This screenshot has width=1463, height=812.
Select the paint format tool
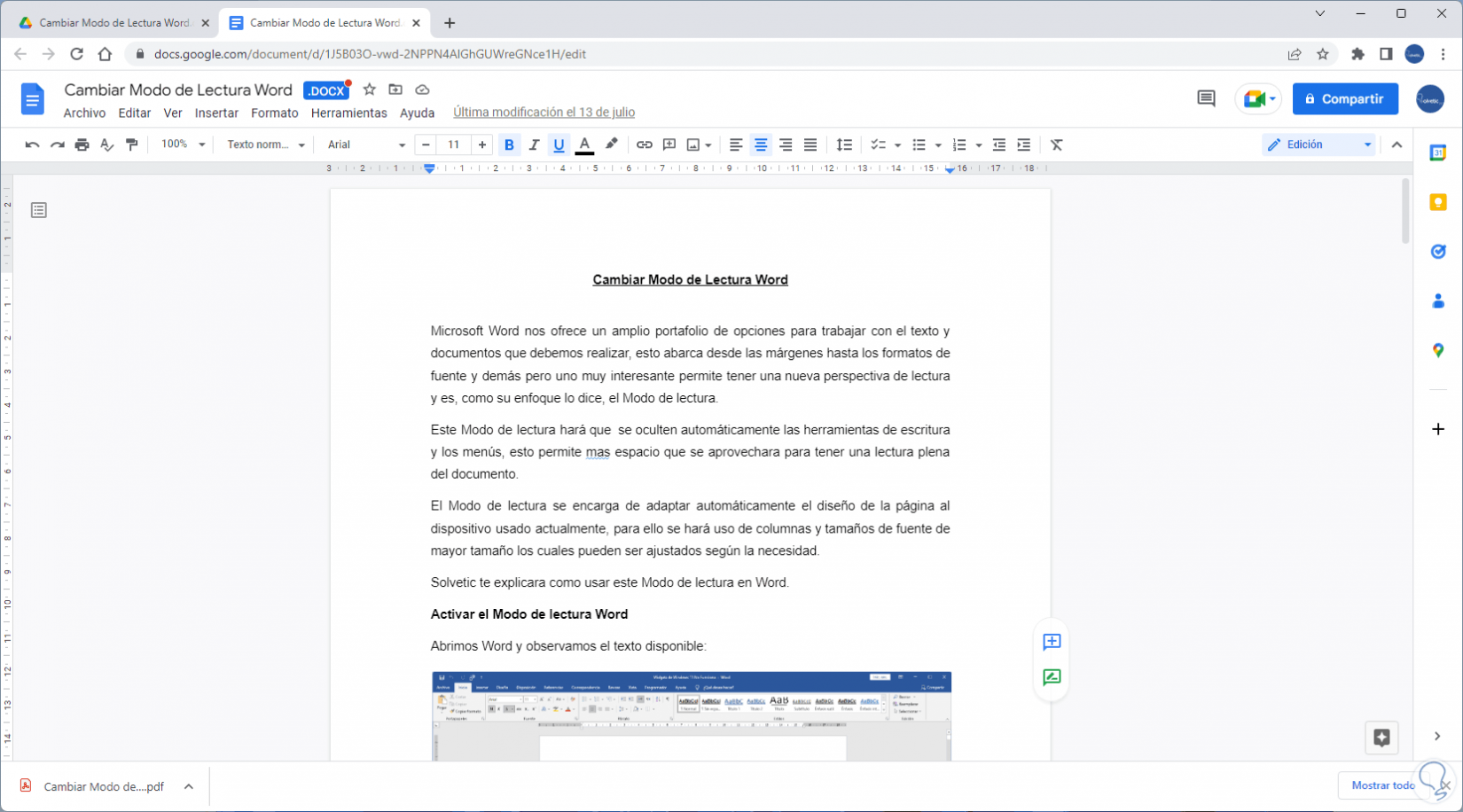coord(132,144)
